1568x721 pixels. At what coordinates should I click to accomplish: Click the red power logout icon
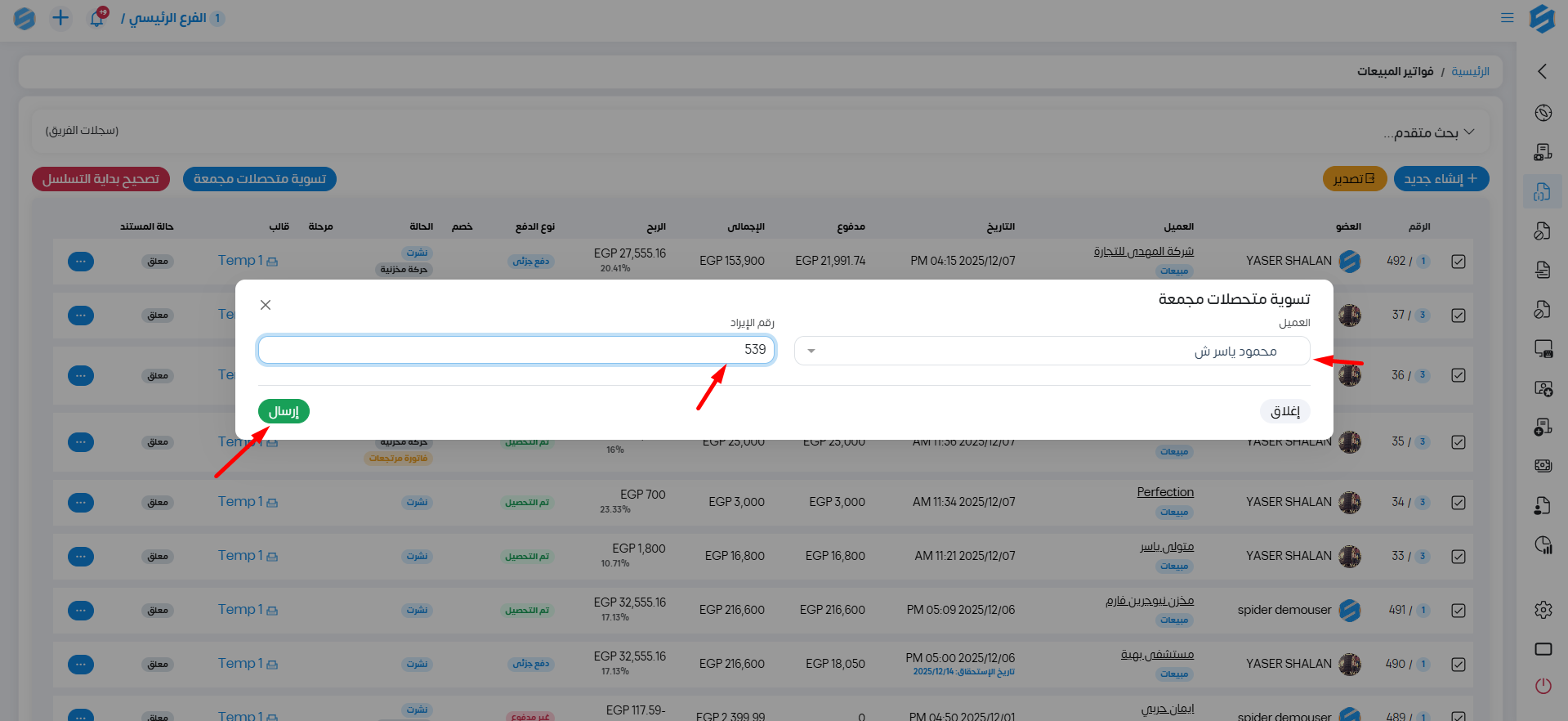tap(1543, 686)
